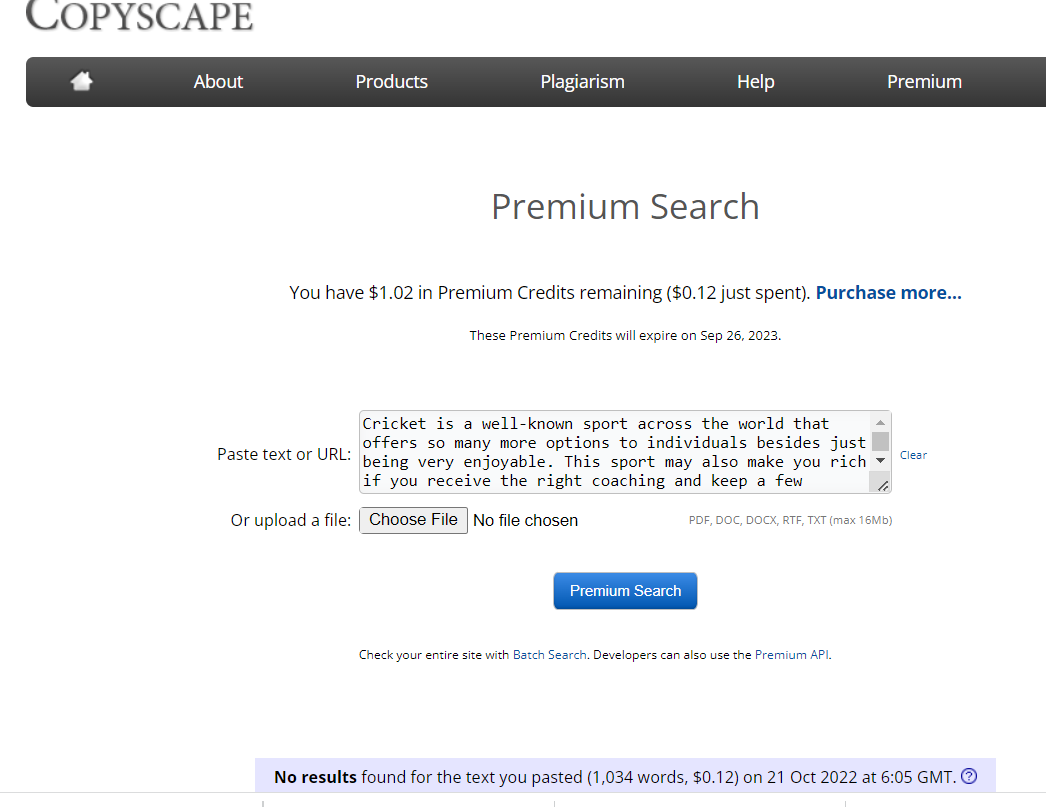Viewport: 1046px width, 807px height.
Task: Click the credits expiry notice text
Action: click(625, 335)
